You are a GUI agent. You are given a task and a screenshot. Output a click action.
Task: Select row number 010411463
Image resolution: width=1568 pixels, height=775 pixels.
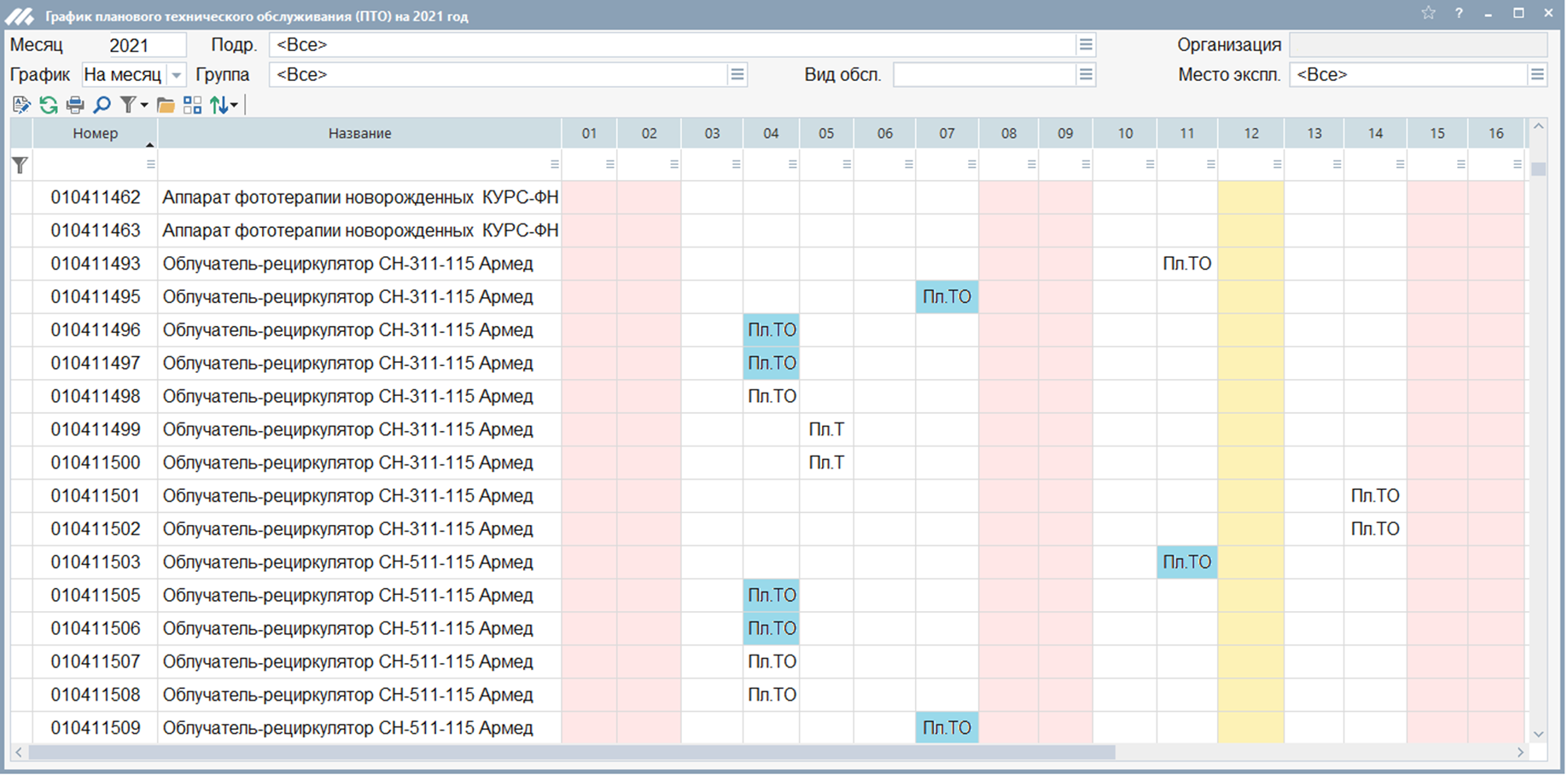96,230
